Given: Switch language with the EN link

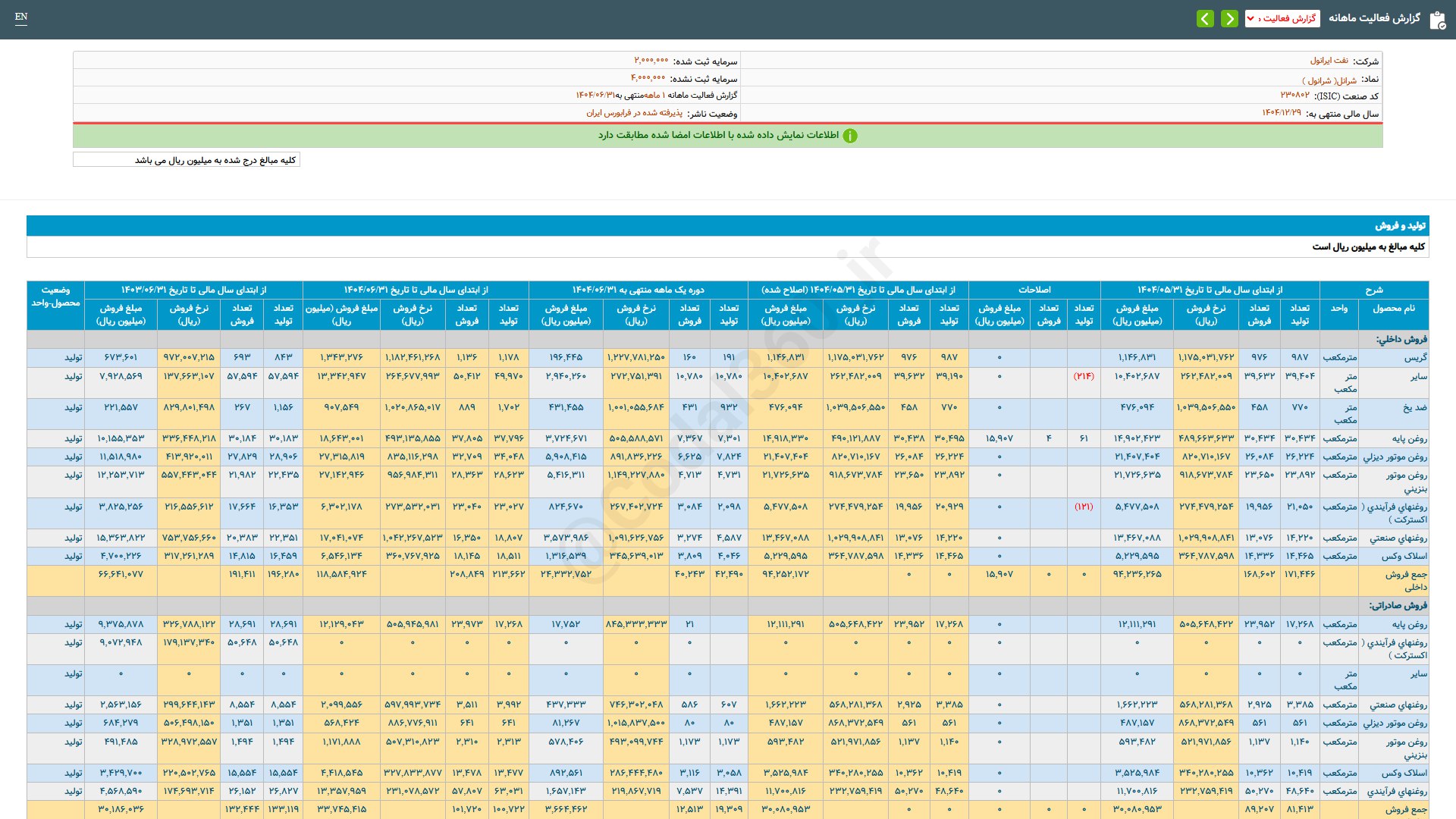Looking at the screenshot, I should [21, 17].
